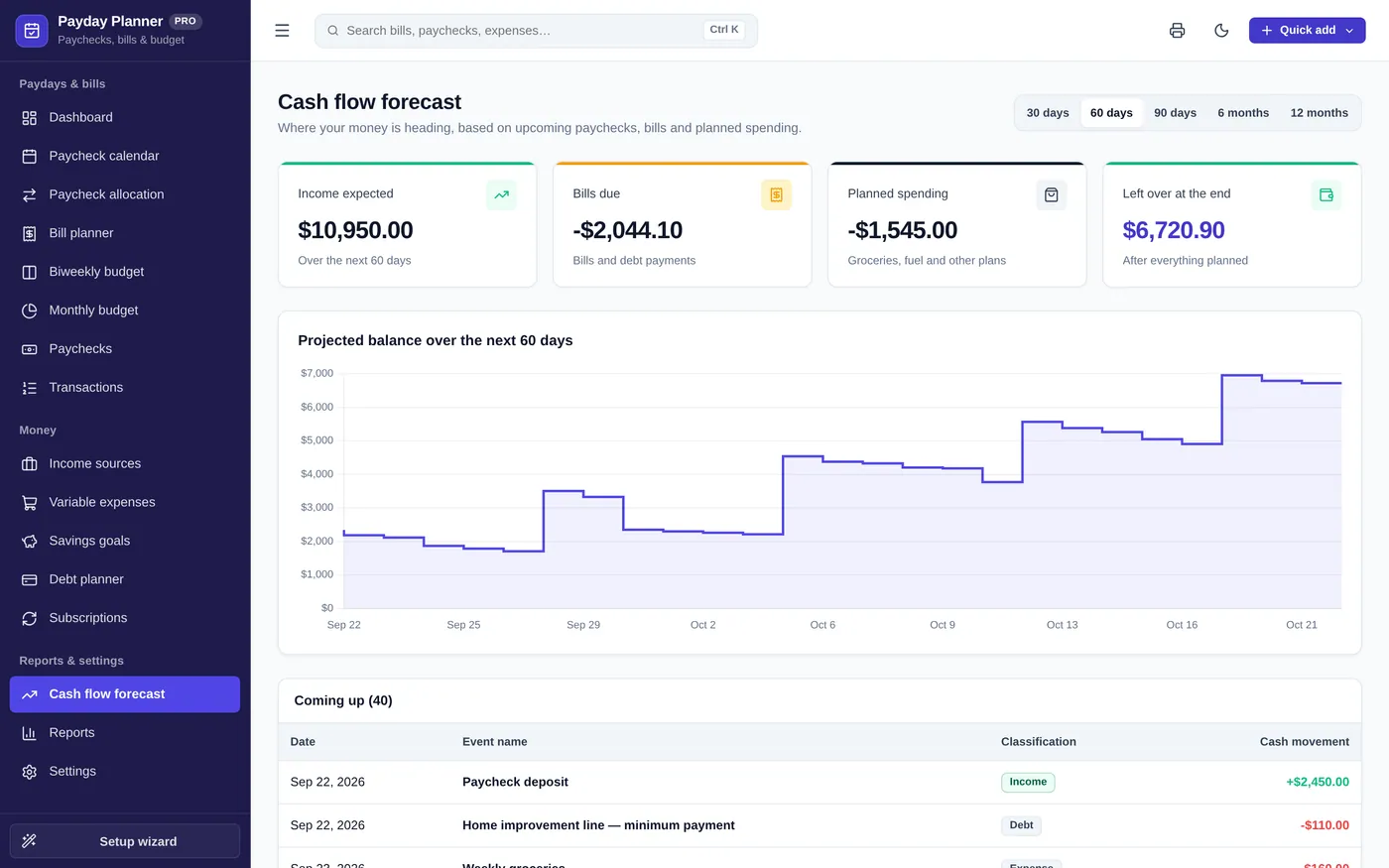Print the forecast with printer icon
Viewport: 1389px width, 868px height.
pyautogui.click(x=1177, y=31)
